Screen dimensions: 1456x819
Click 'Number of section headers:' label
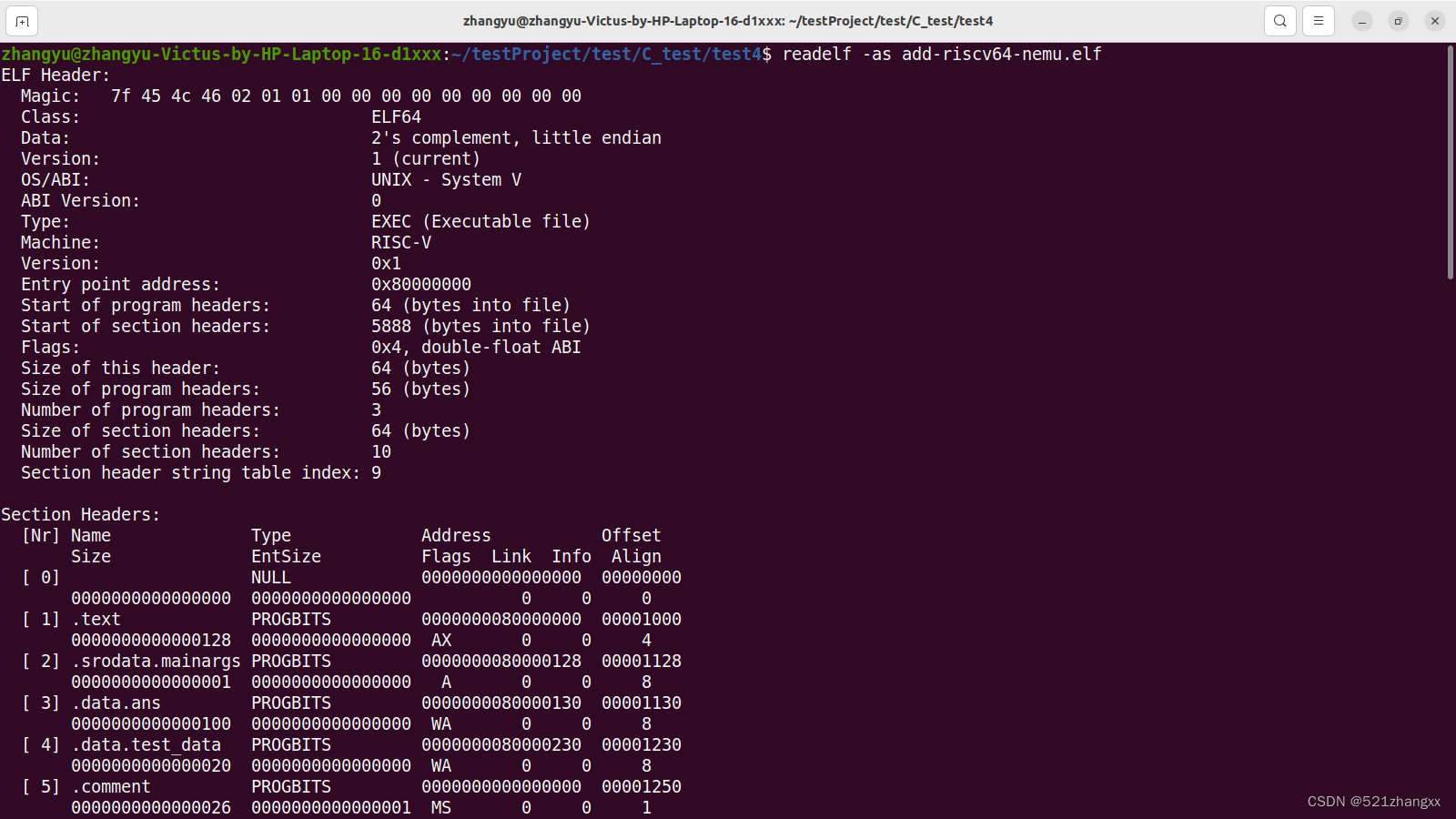point(151,451)
